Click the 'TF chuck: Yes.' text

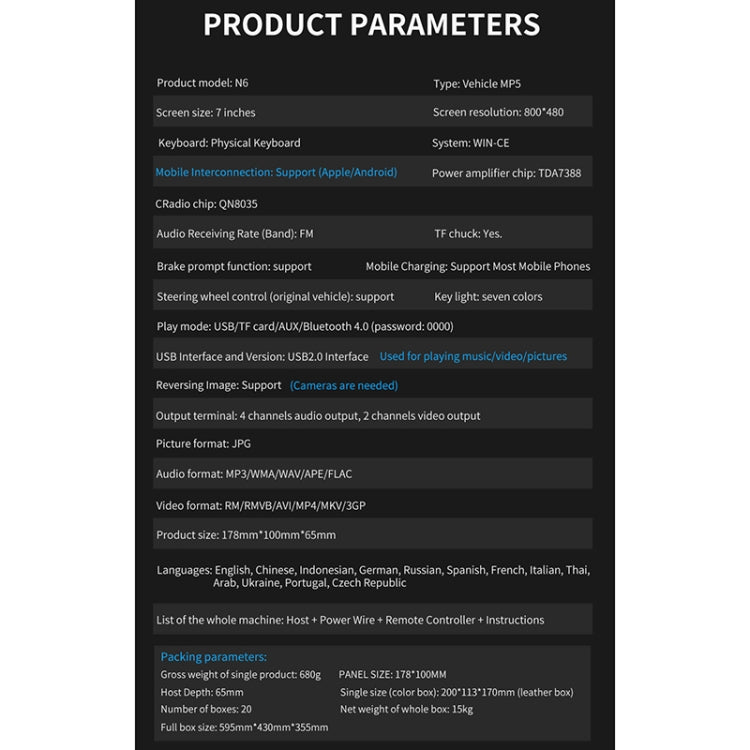[x=468, y=234]
